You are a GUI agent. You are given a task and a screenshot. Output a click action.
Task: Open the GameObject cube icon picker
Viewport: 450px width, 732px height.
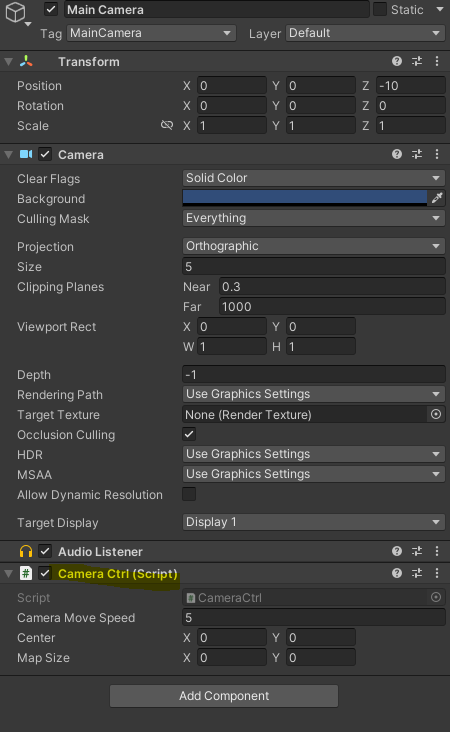point(16,13)
